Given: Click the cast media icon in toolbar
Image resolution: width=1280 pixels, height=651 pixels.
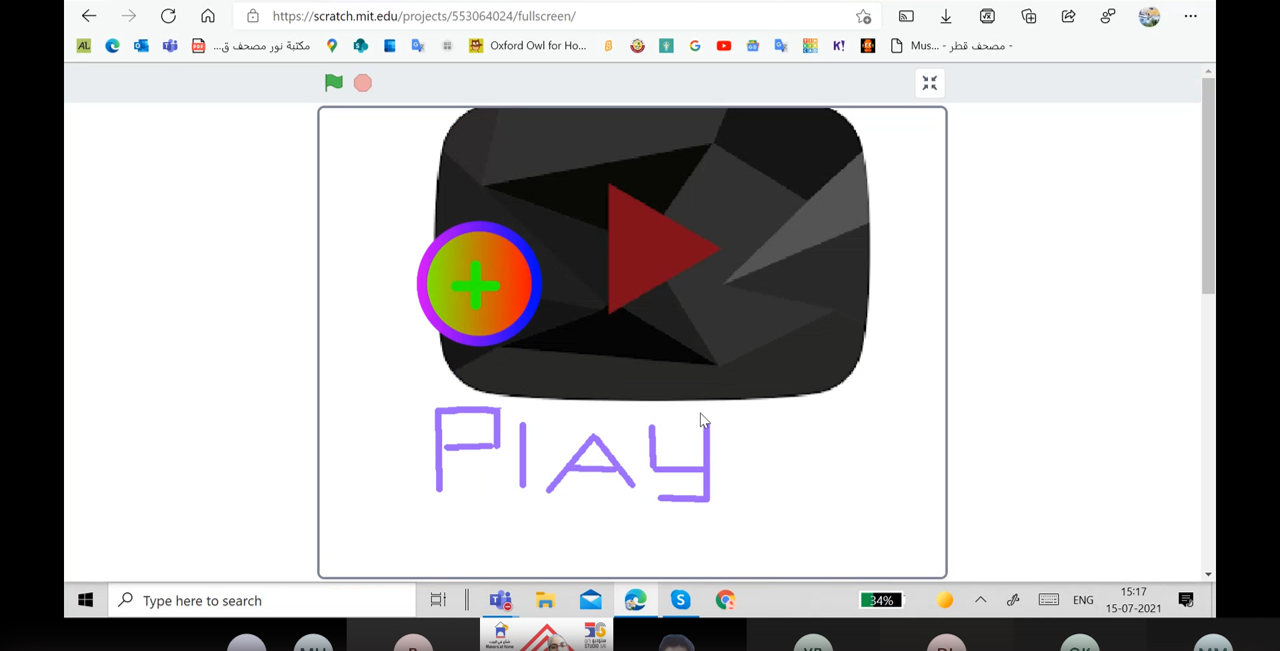Looking at the screenshot, I should pyautogui.click(x=906, y=16).
